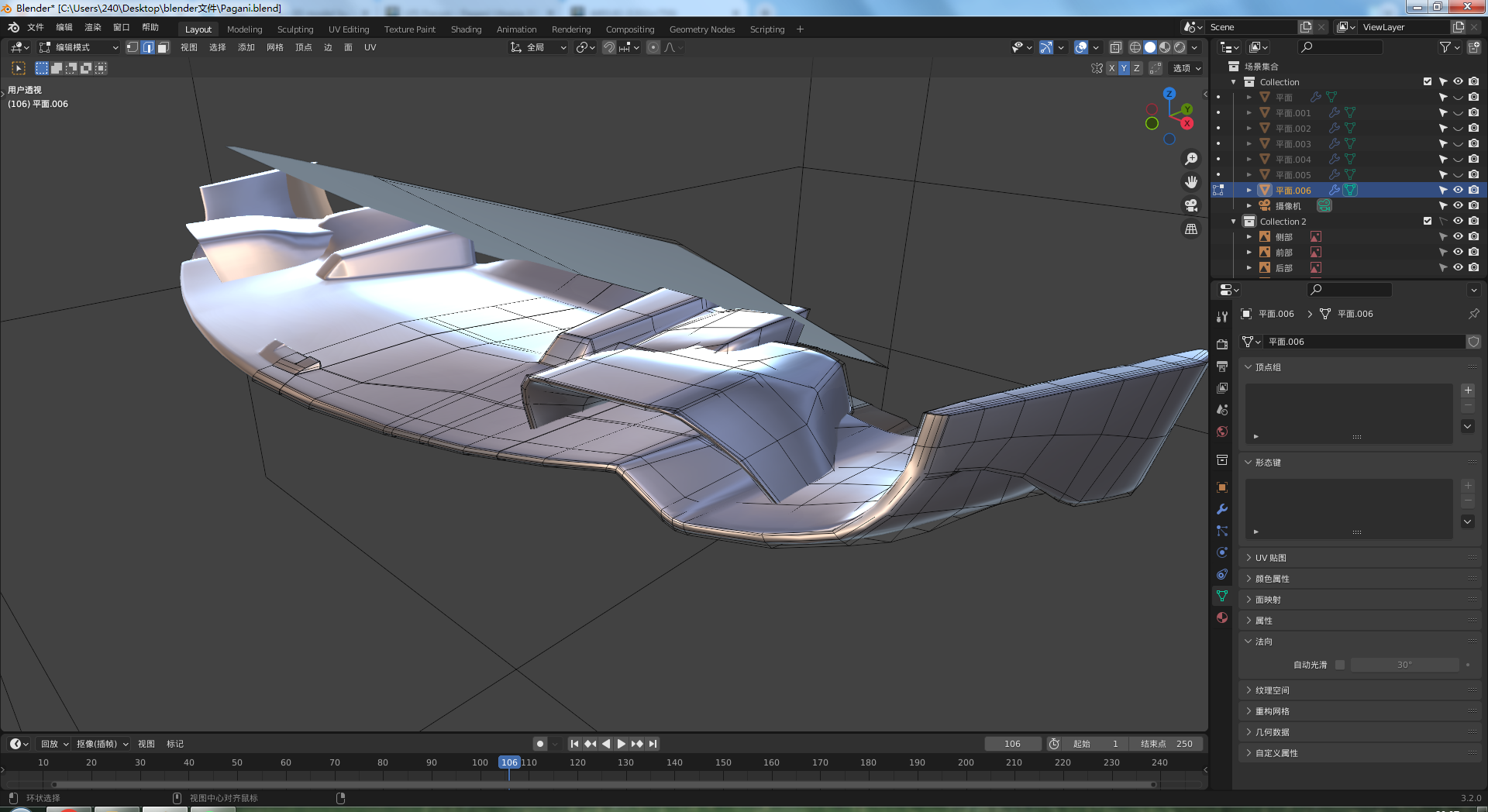Screen dimensions: 1488x812
Task: Click the zoom view gizmo icon
Action: [1191, 159]
